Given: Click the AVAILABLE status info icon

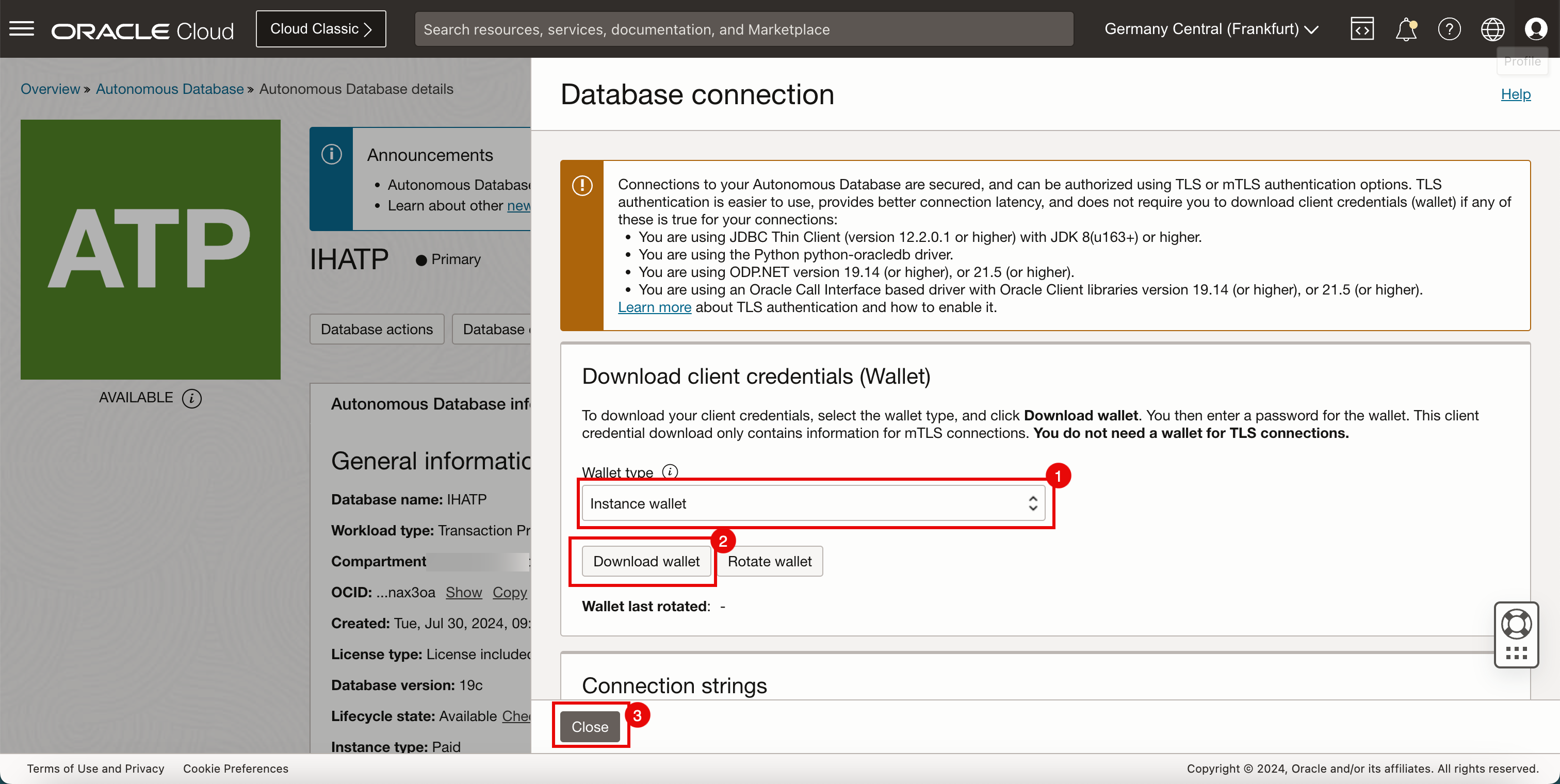Looking at the screenshot, I should pos(192,398).
